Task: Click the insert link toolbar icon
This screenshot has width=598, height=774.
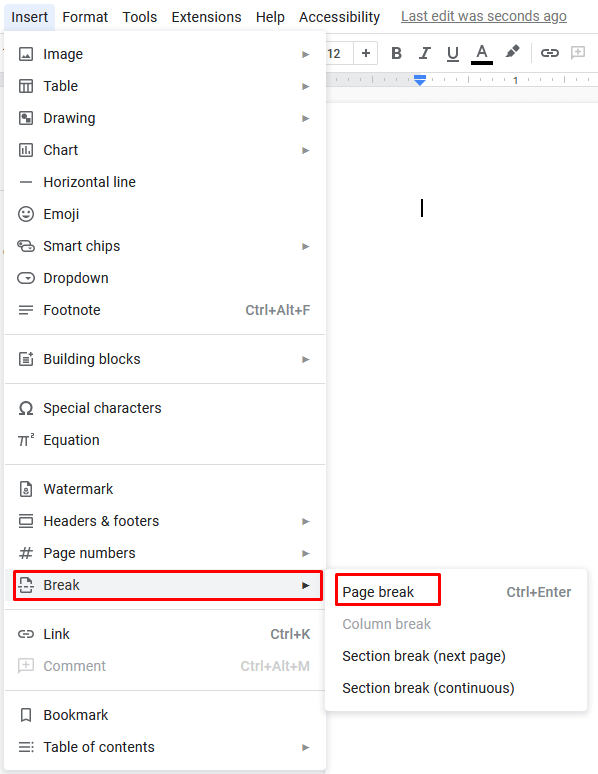Action: pos(549,53)
